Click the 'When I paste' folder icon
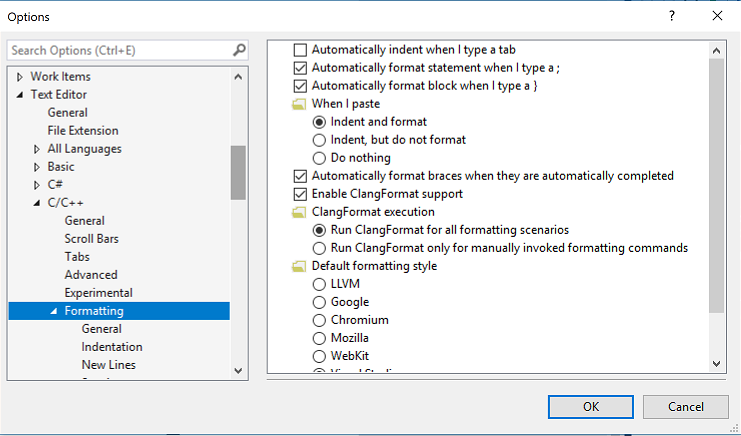The image size is (741, 436). click(297, 104)
